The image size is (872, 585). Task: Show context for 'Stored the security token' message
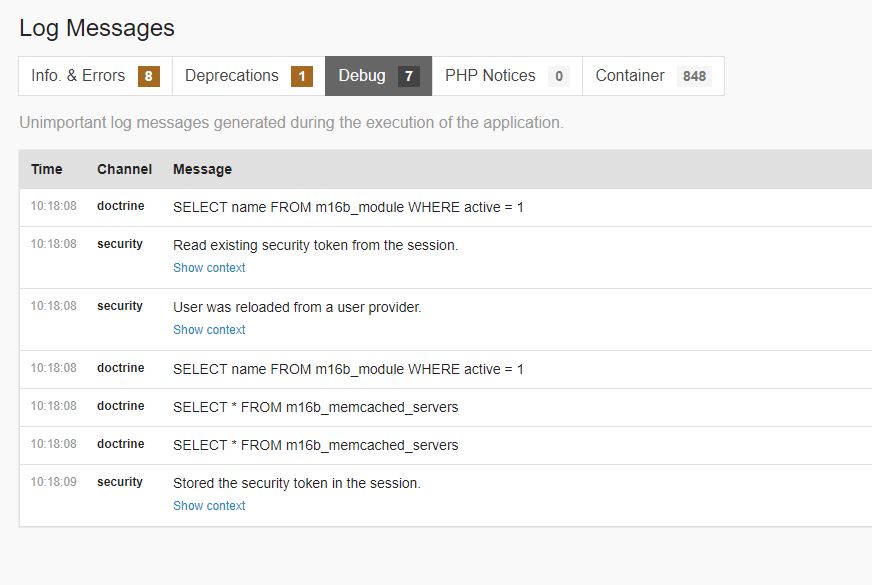click(x=209, y=506)
